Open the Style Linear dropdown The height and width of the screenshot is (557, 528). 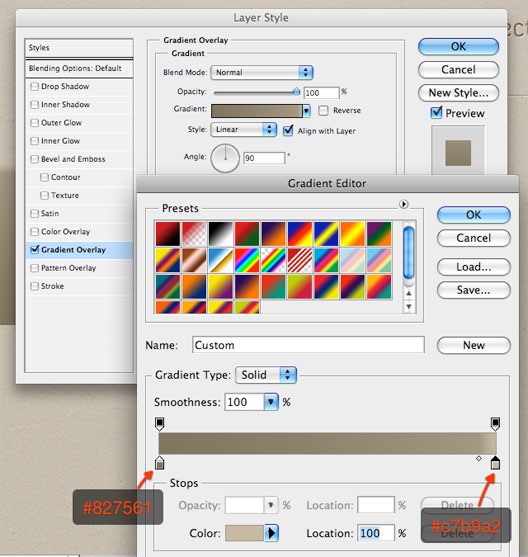[x=244, y=130]
